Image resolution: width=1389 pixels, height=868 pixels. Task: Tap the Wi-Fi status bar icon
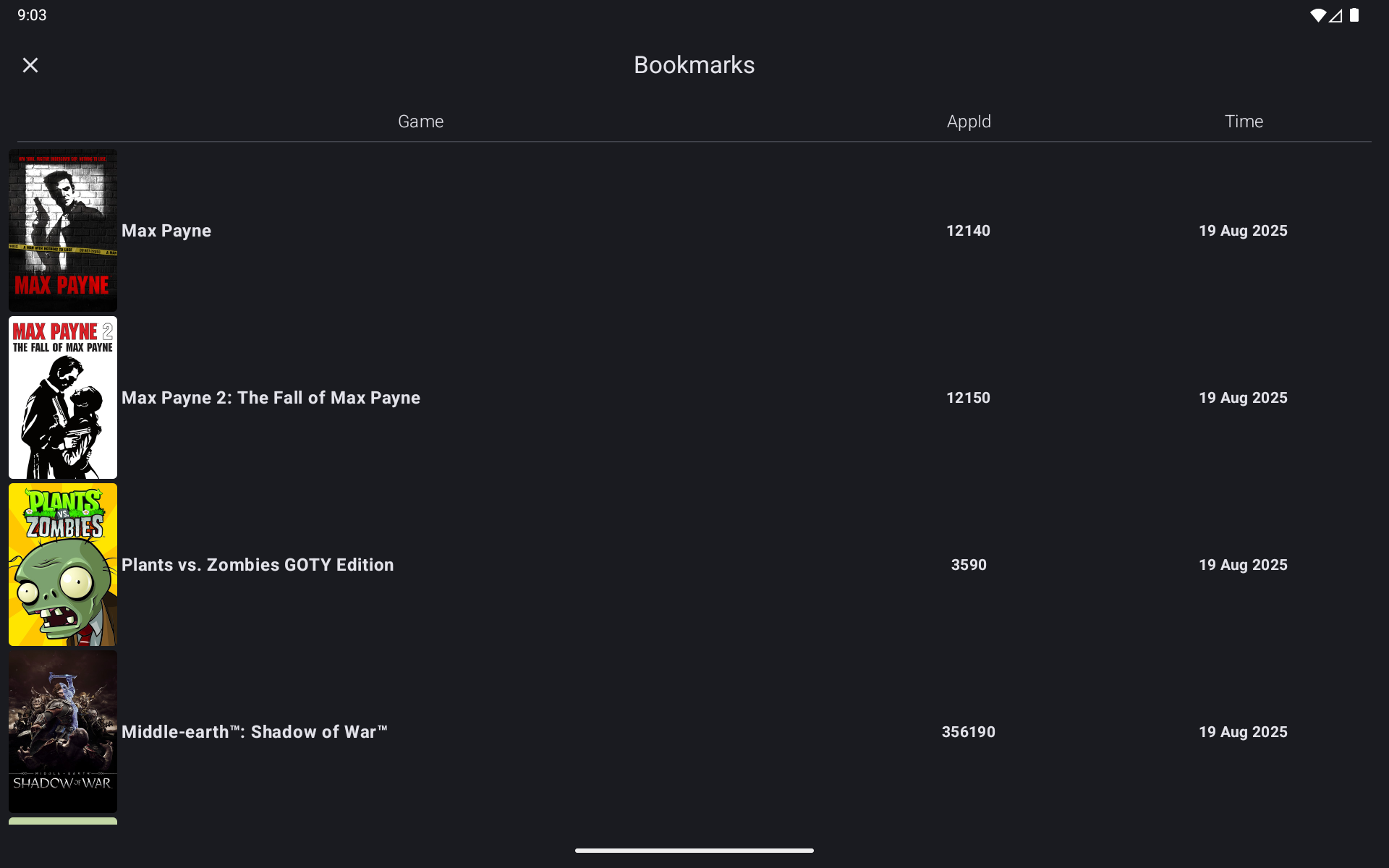(x=1317, y=15)
